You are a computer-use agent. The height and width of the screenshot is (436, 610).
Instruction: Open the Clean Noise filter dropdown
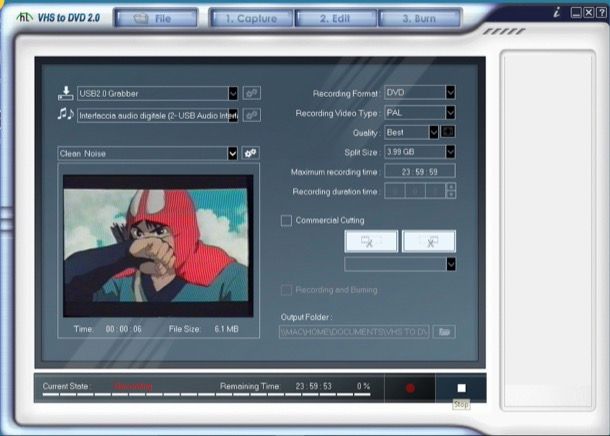[233, 153]
